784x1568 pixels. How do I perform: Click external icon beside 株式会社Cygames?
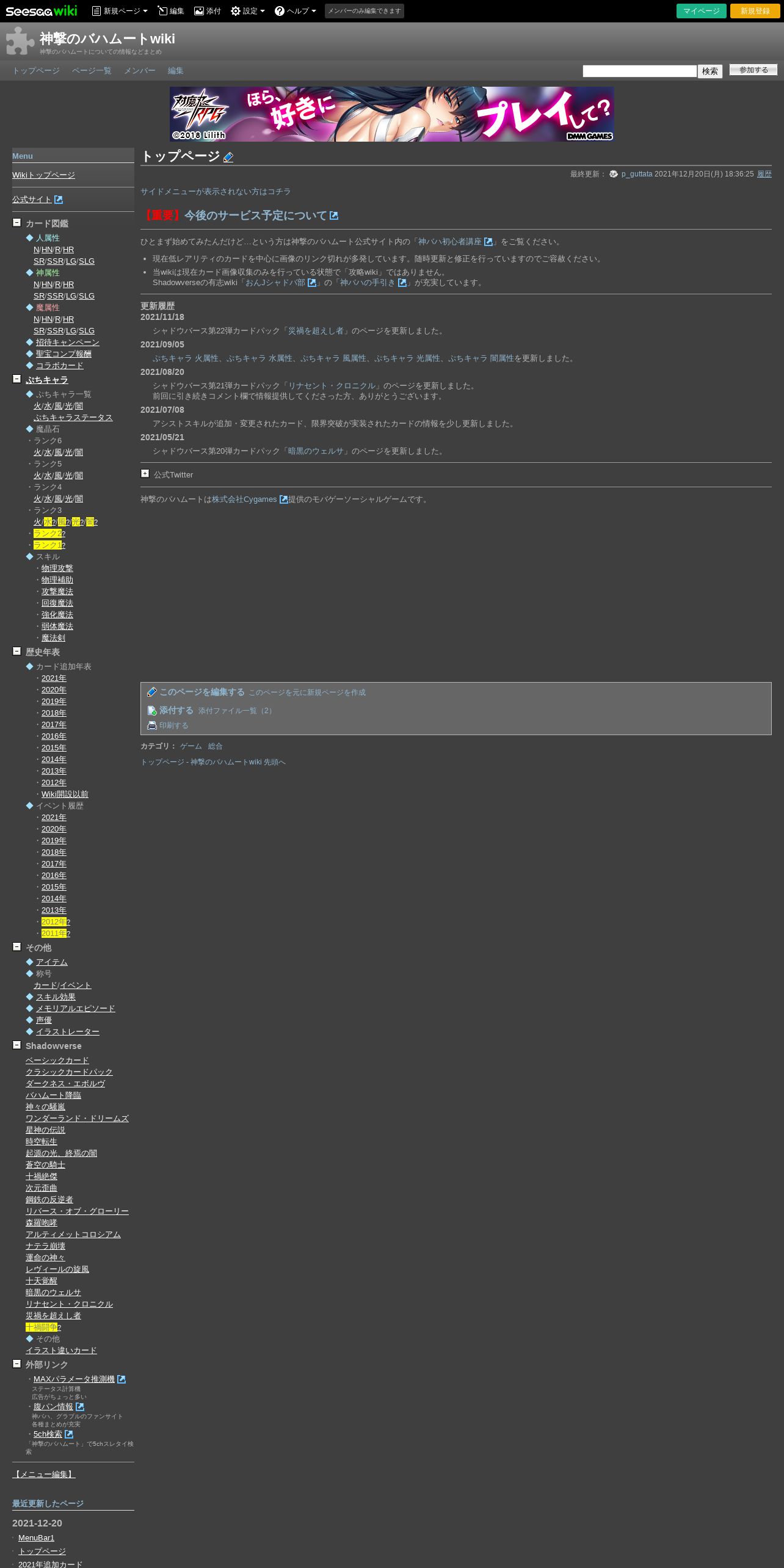click(283, 499)
